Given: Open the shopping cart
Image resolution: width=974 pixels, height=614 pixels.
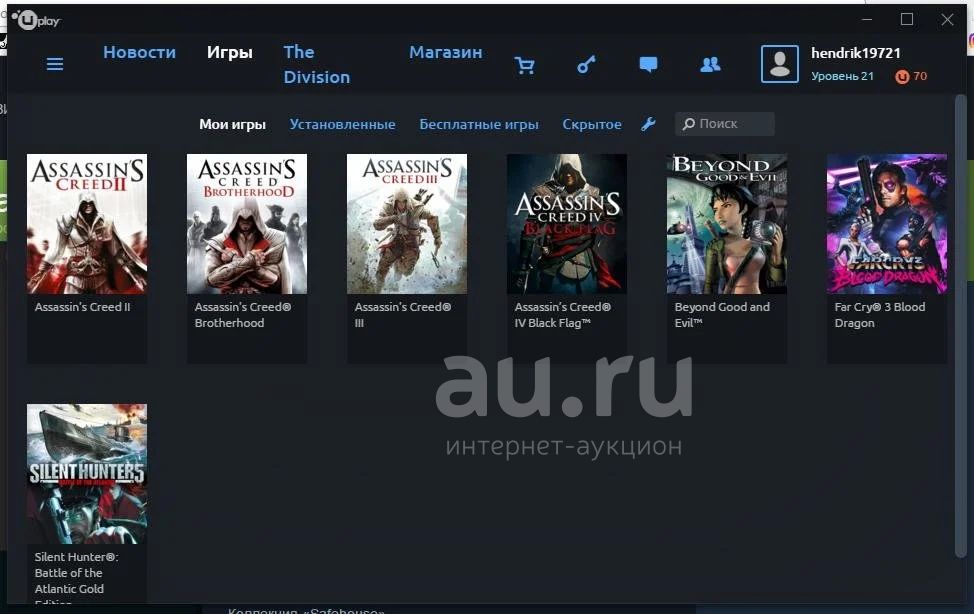Looking at the screenshot, I should point(525,65).
